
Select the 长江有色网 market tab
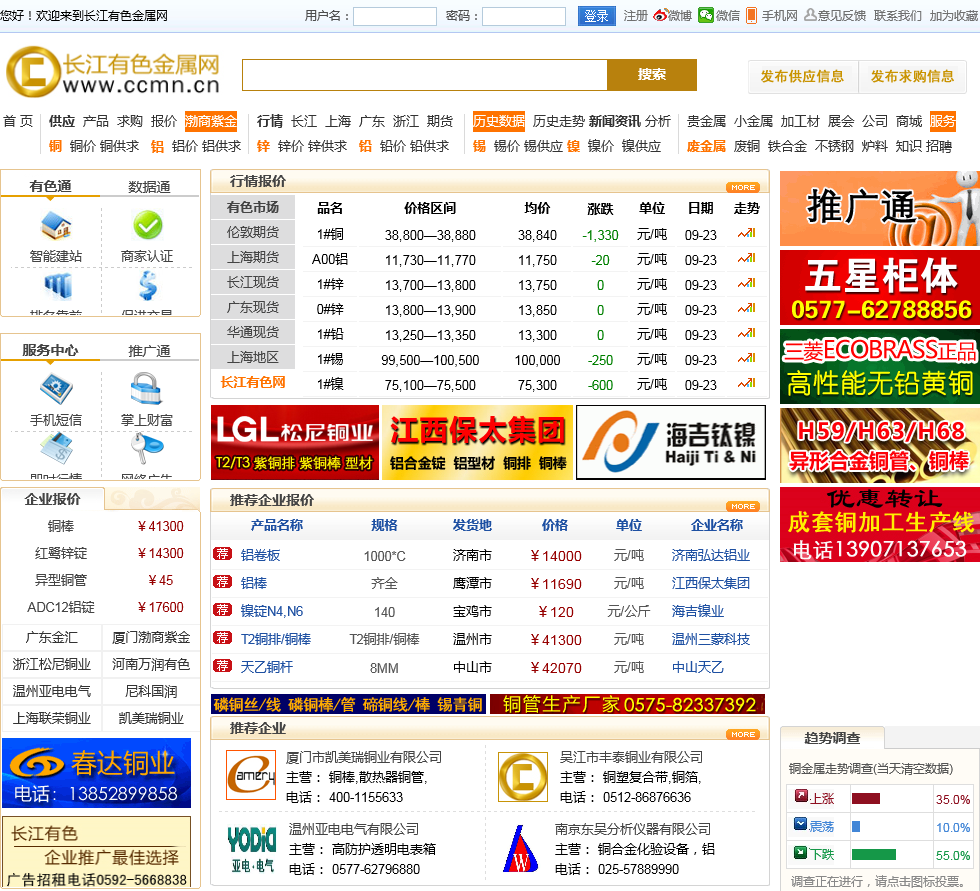click(252, 382)
